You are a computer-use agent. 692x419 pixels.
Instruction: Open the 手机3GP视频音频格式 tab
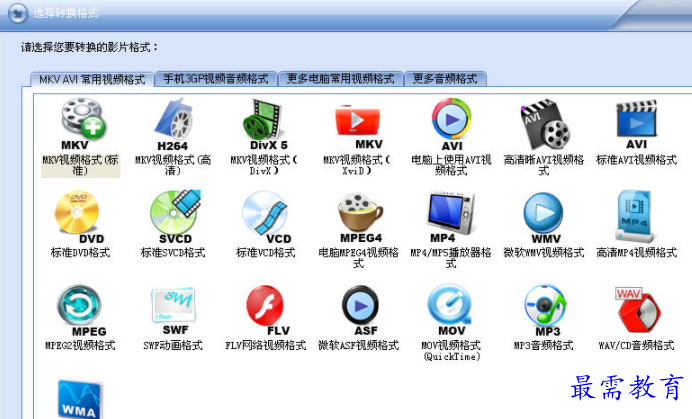click(216, 79)
